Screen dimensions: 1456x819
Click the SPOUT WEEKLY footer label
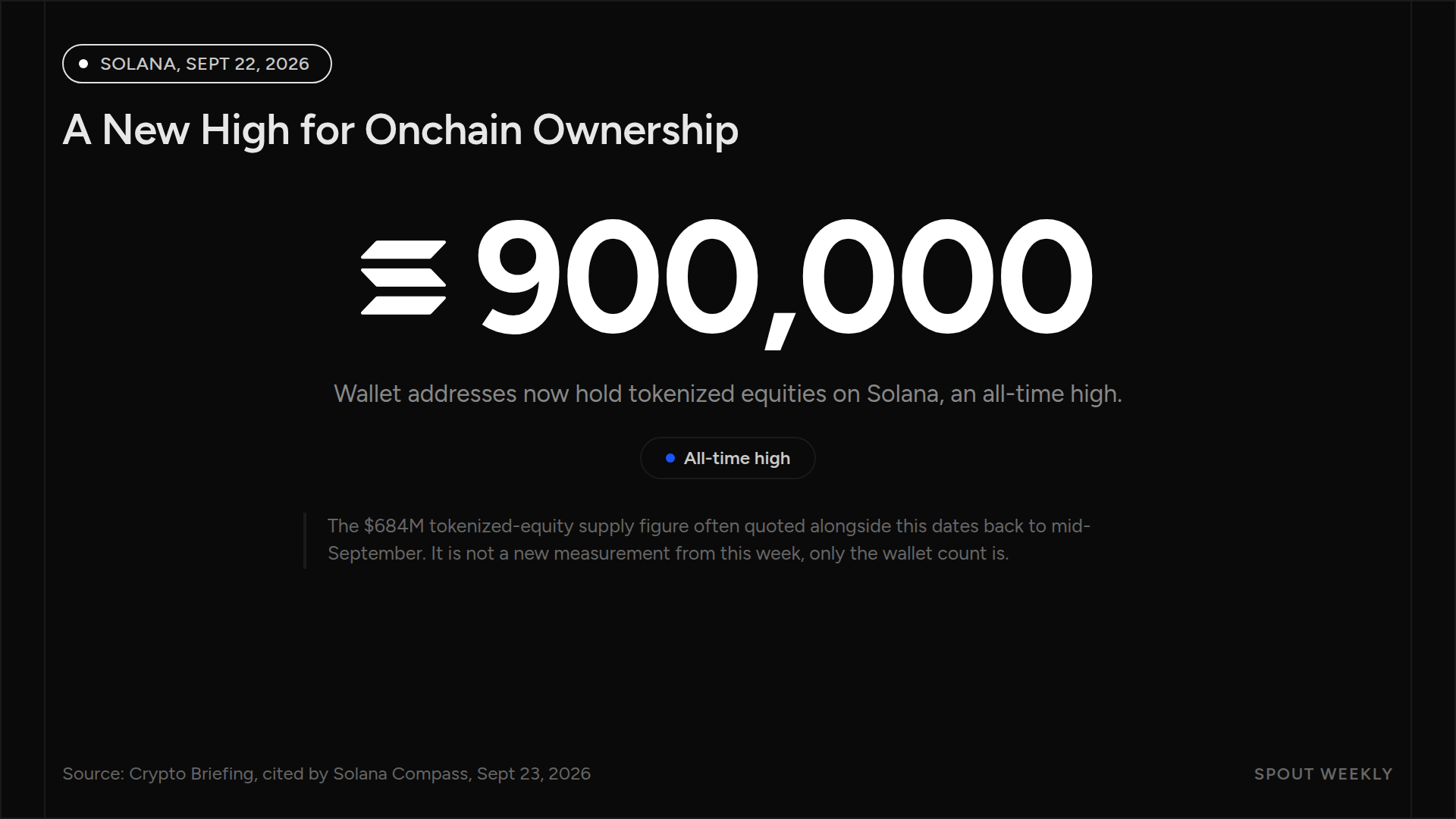(x=1323, y=774)
